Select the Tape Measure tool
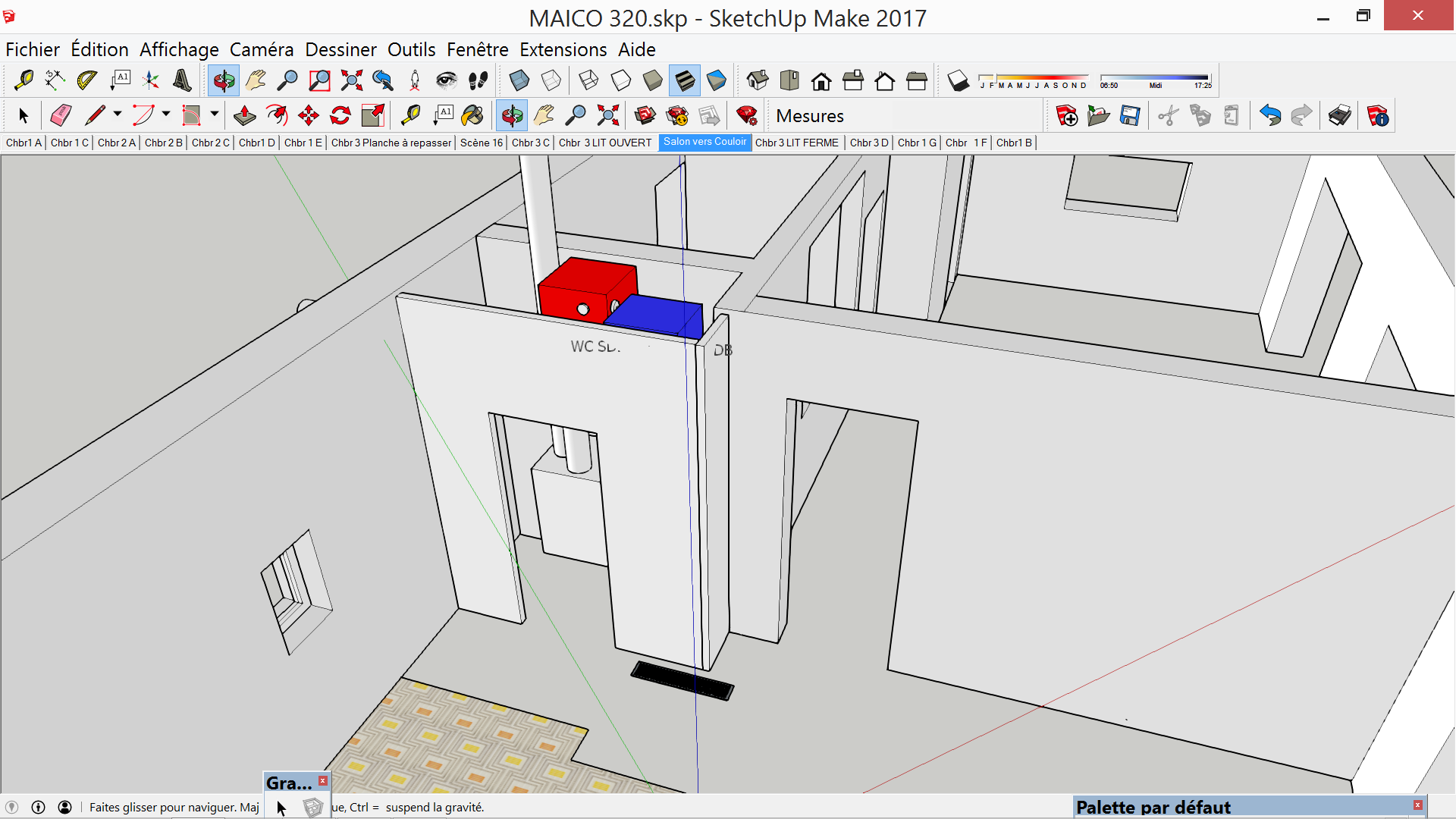The image size is (1456, 819). pos(24,80)
